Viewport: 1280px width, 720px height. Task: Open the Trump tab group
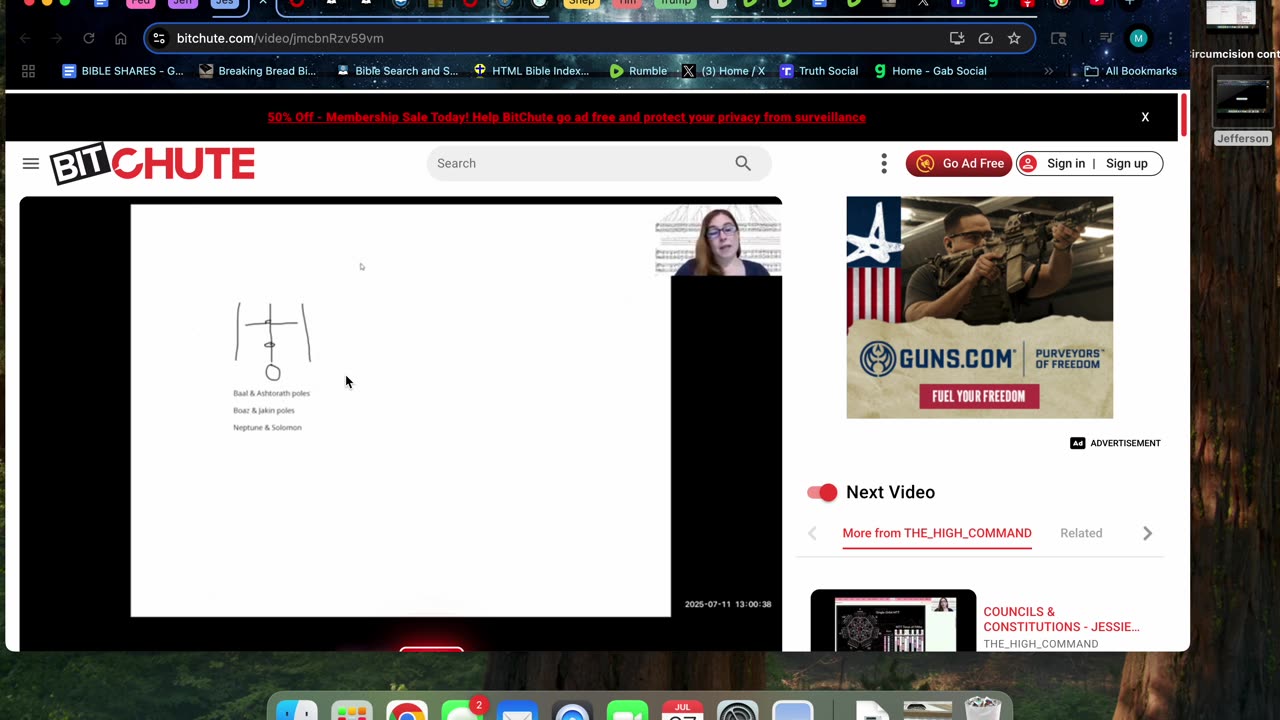pyautogui.click(x=676, y=3)
